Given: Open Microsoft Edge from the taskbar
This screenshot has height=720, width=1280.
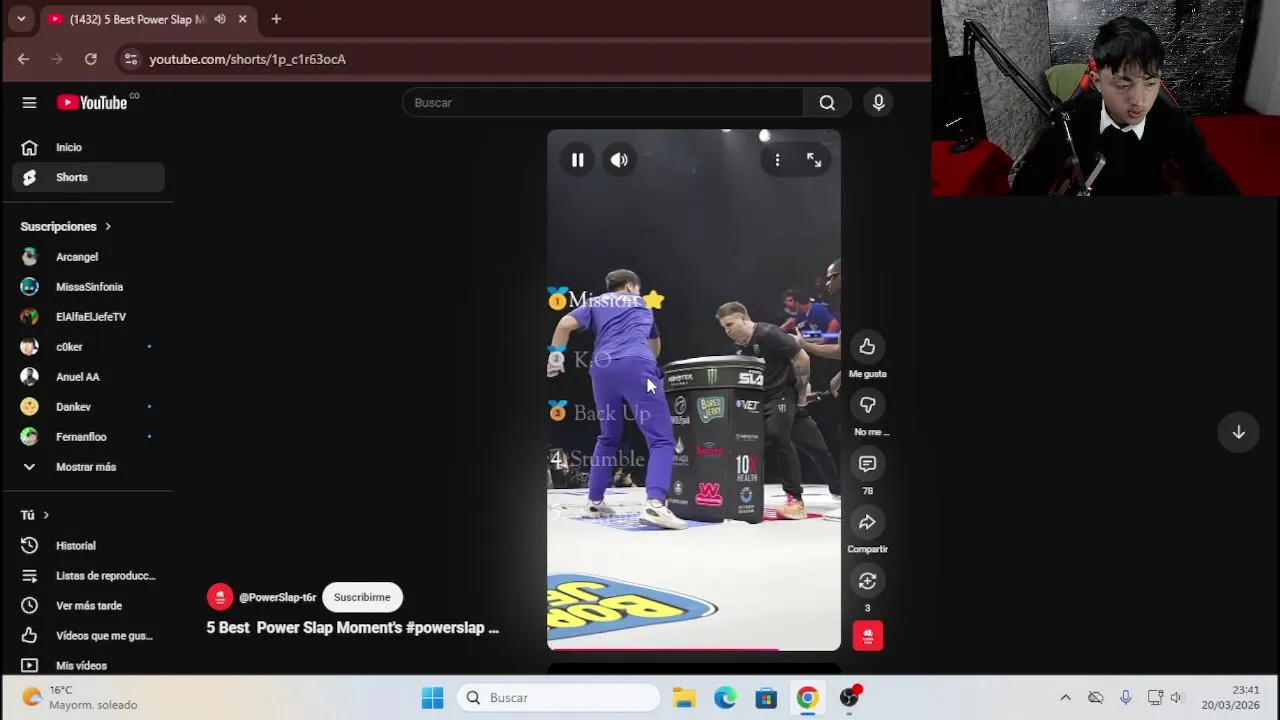Looking at the screenshot, I should [x=725, y=698].
